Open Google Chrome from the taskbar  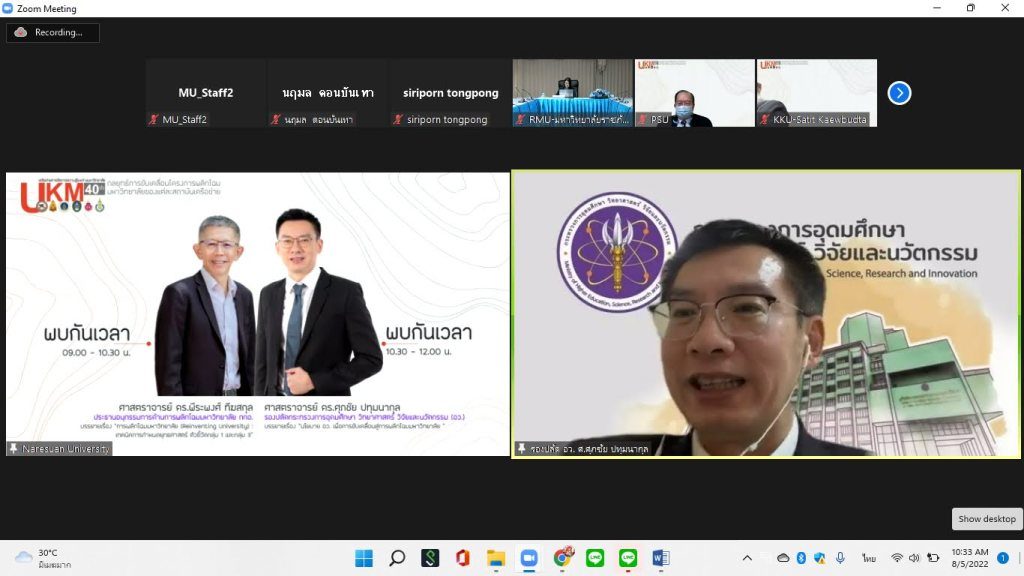562,558
